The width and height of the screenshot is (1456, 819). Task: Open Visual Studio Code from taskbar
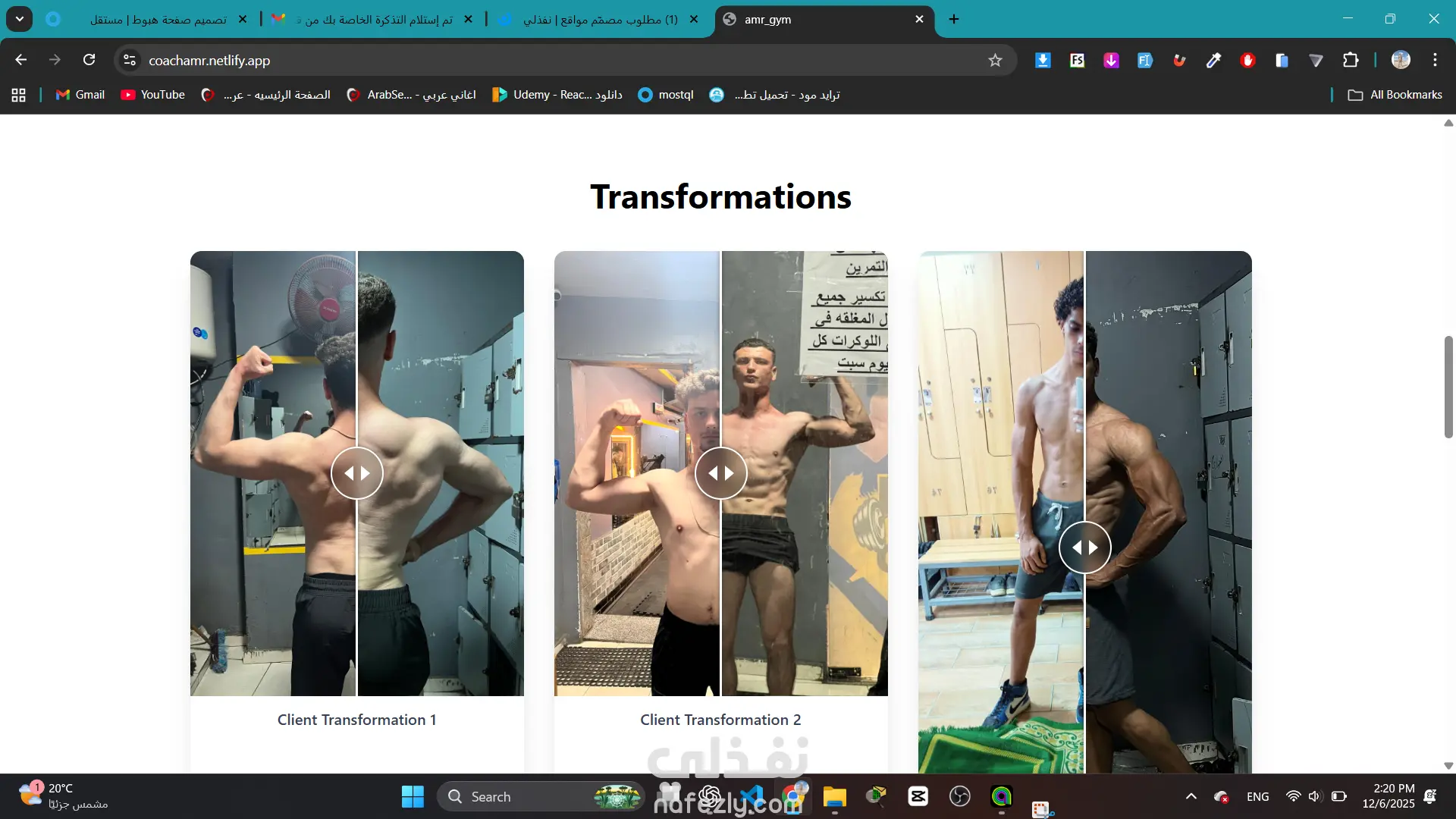(x=751, y=796)
